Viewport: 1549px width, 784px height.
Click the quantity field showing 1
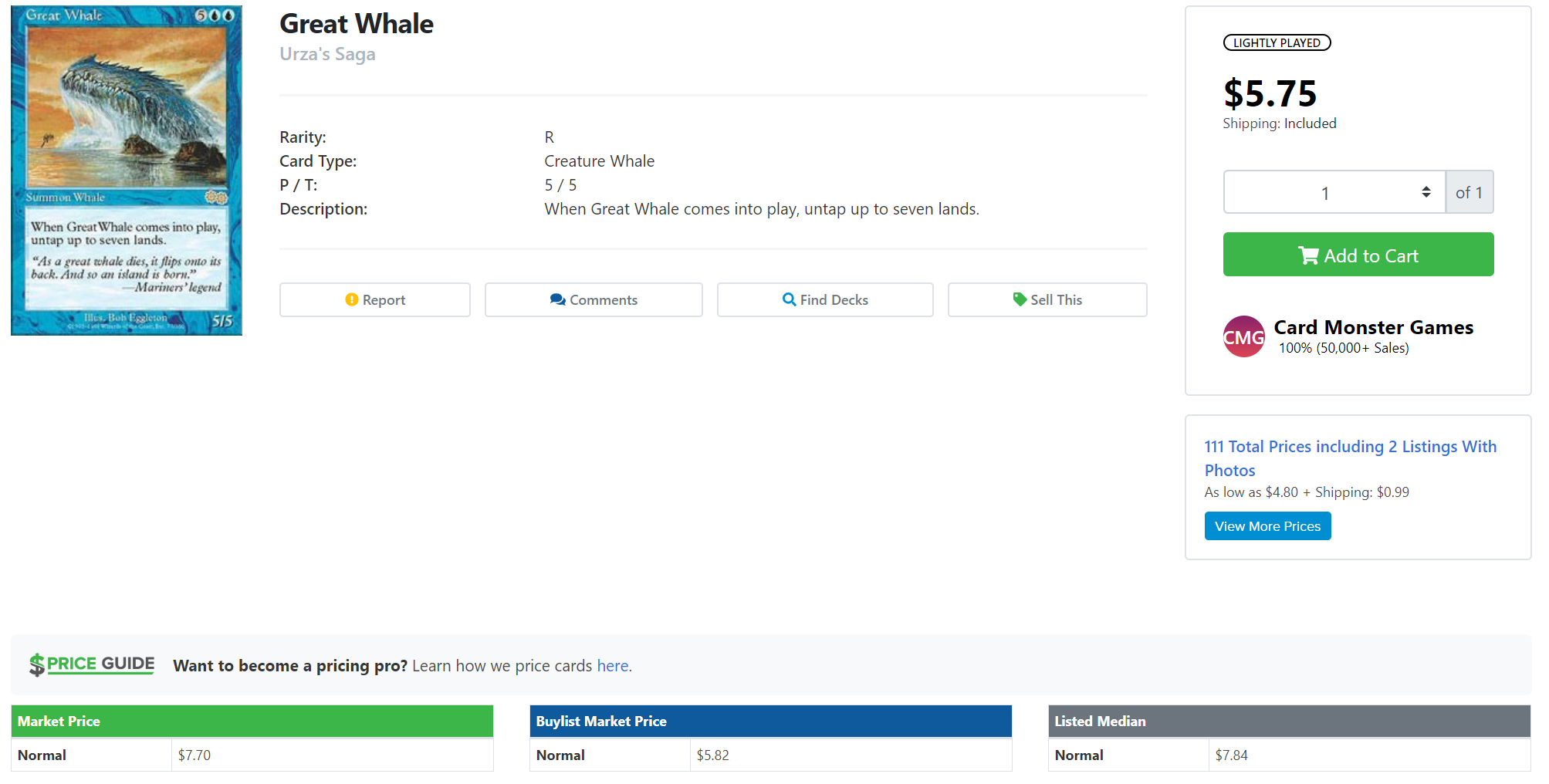point(1324,193)
